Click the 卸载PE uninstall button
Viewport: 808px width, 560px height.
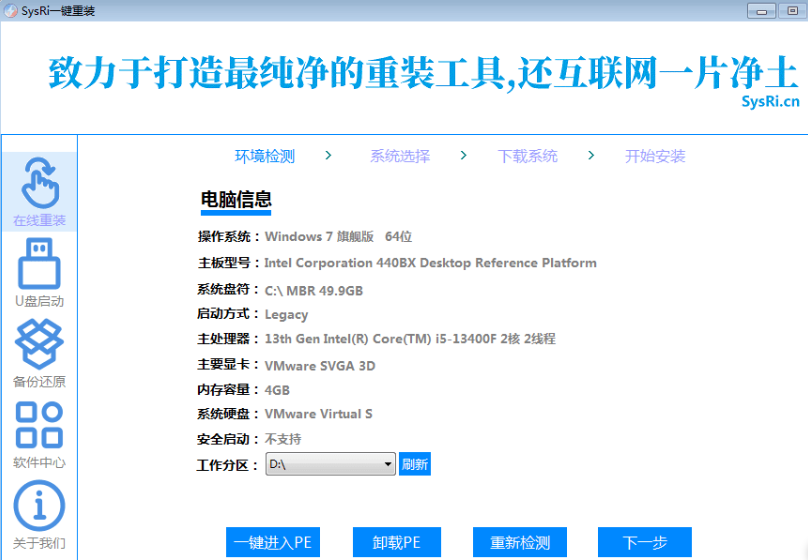pos(397,543)
